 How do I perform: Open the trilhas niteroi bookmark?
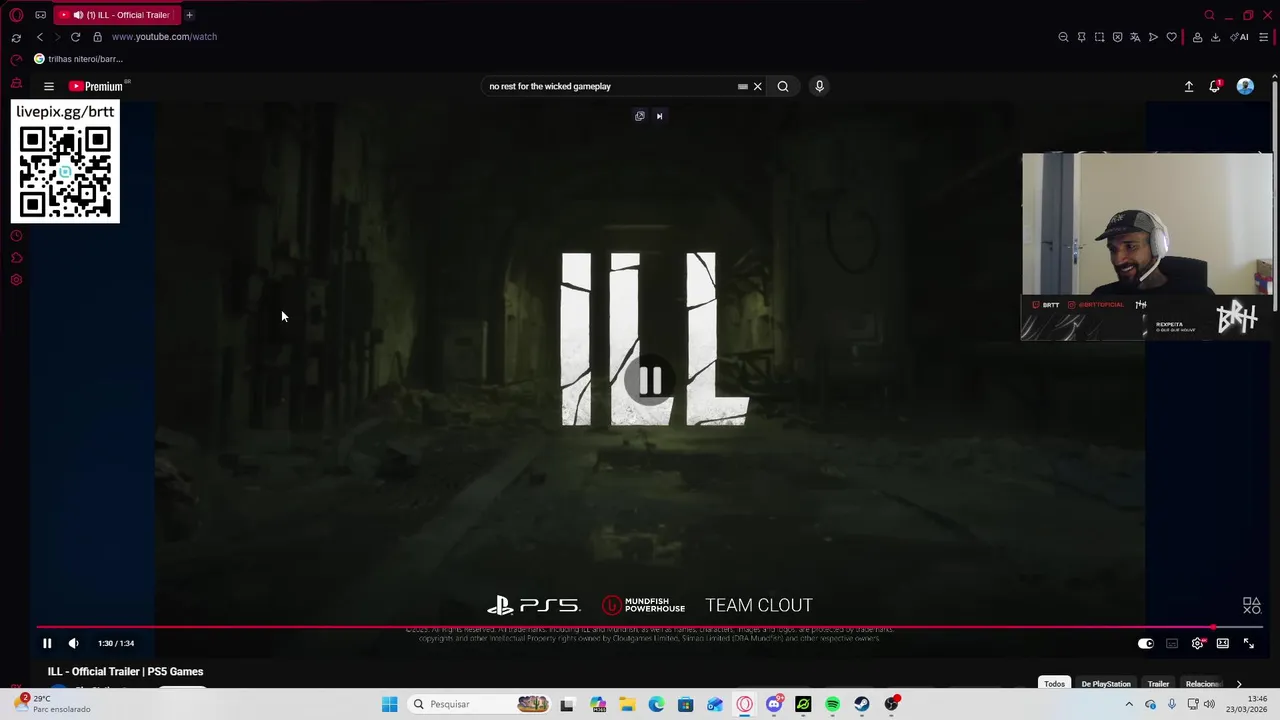[x=78, y=59]
